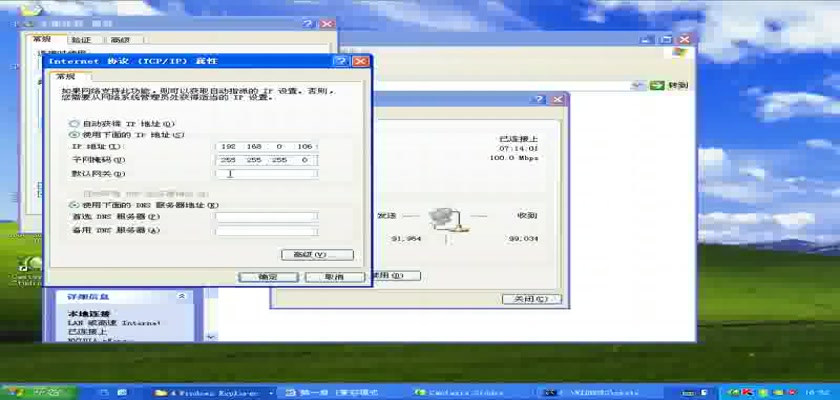
Task: Select the 自动获得 IP 地址 radio button
Action: [x=74, y=124]
